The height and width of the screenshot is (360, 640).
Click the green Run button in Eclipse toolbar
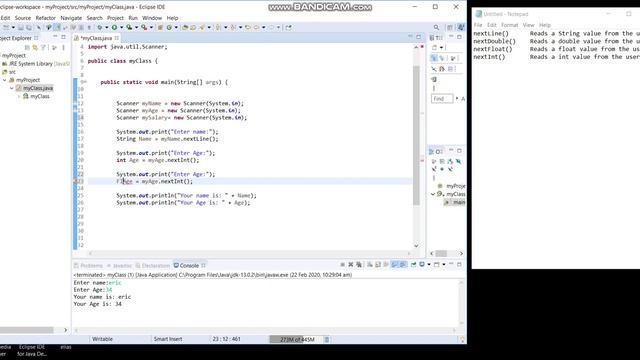pos(114,27)
